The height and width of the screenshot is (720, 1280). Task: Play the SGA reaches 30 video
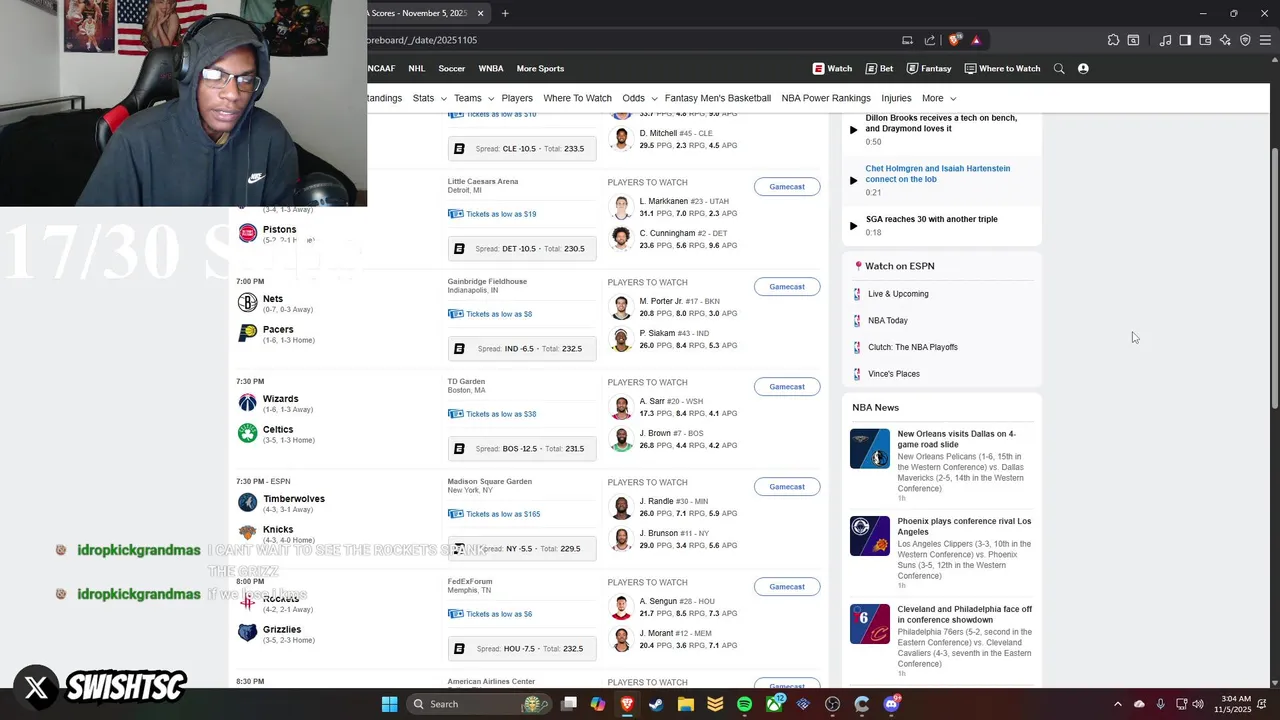(853, 225)
